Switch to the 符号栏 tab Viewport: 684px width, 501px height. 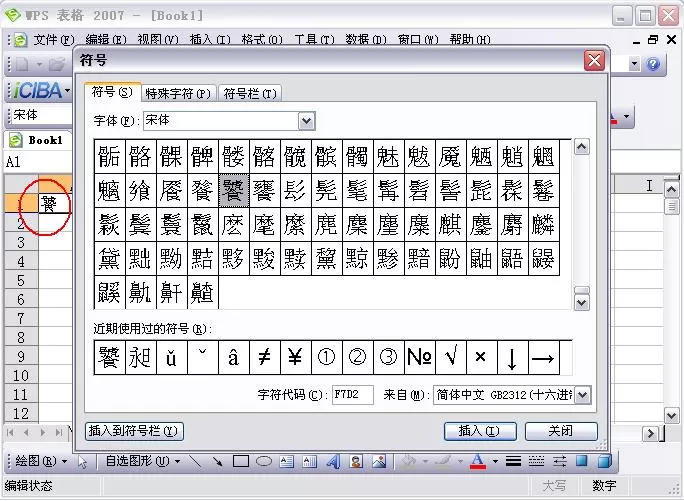[x=250, y=93]
